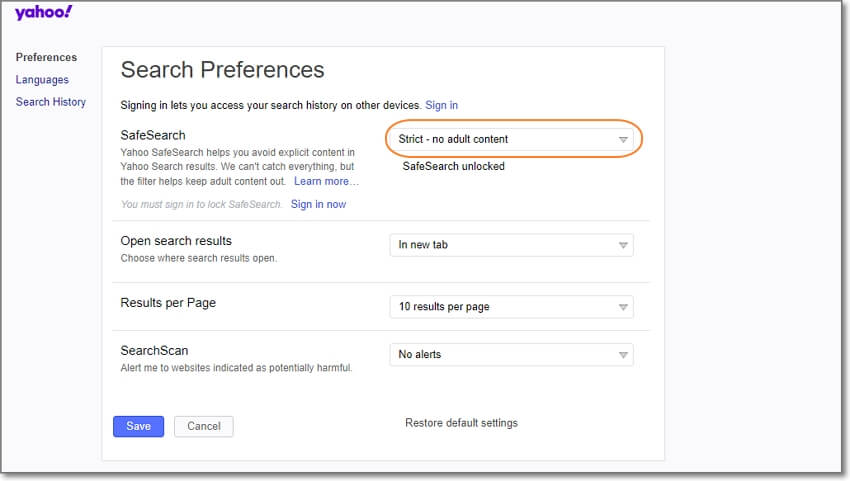Screen dimensions: 850x481
Task: Expand the SearchScan 'No alerts' dropdown
Action: click(500, 355)
